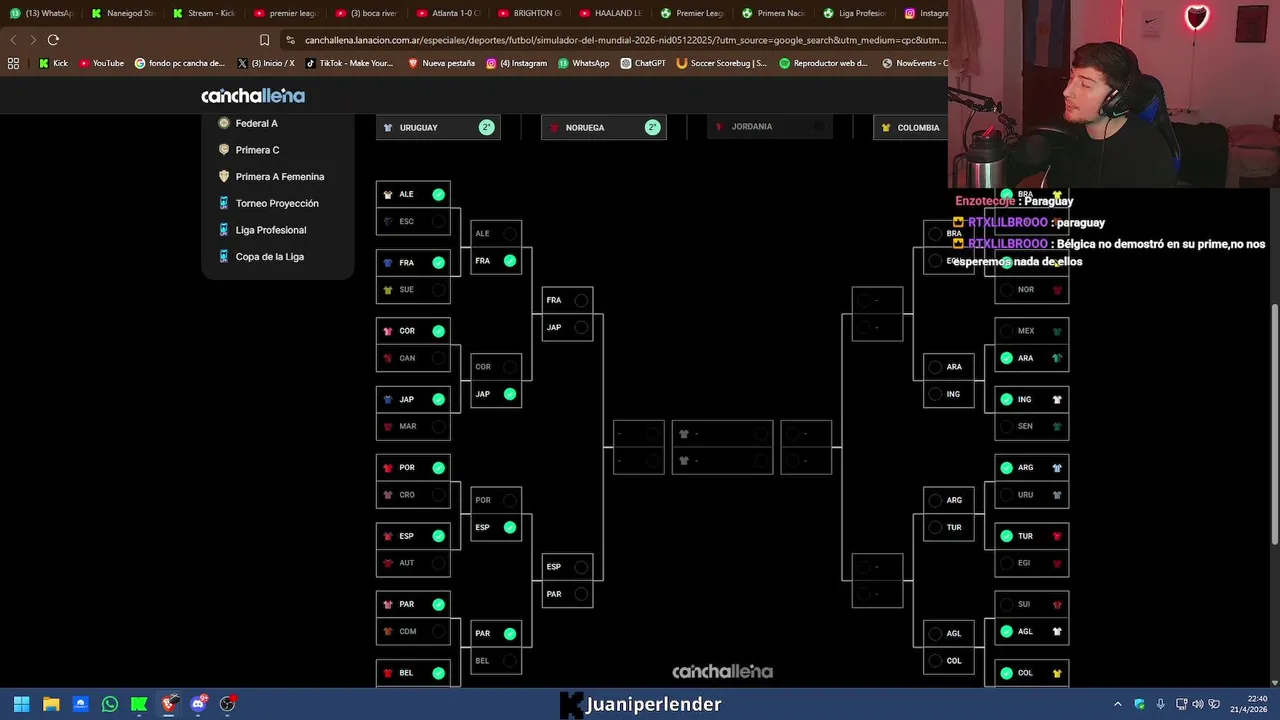
Task: Switch to the Primera Nacional tab
Action: coord(775,13)
